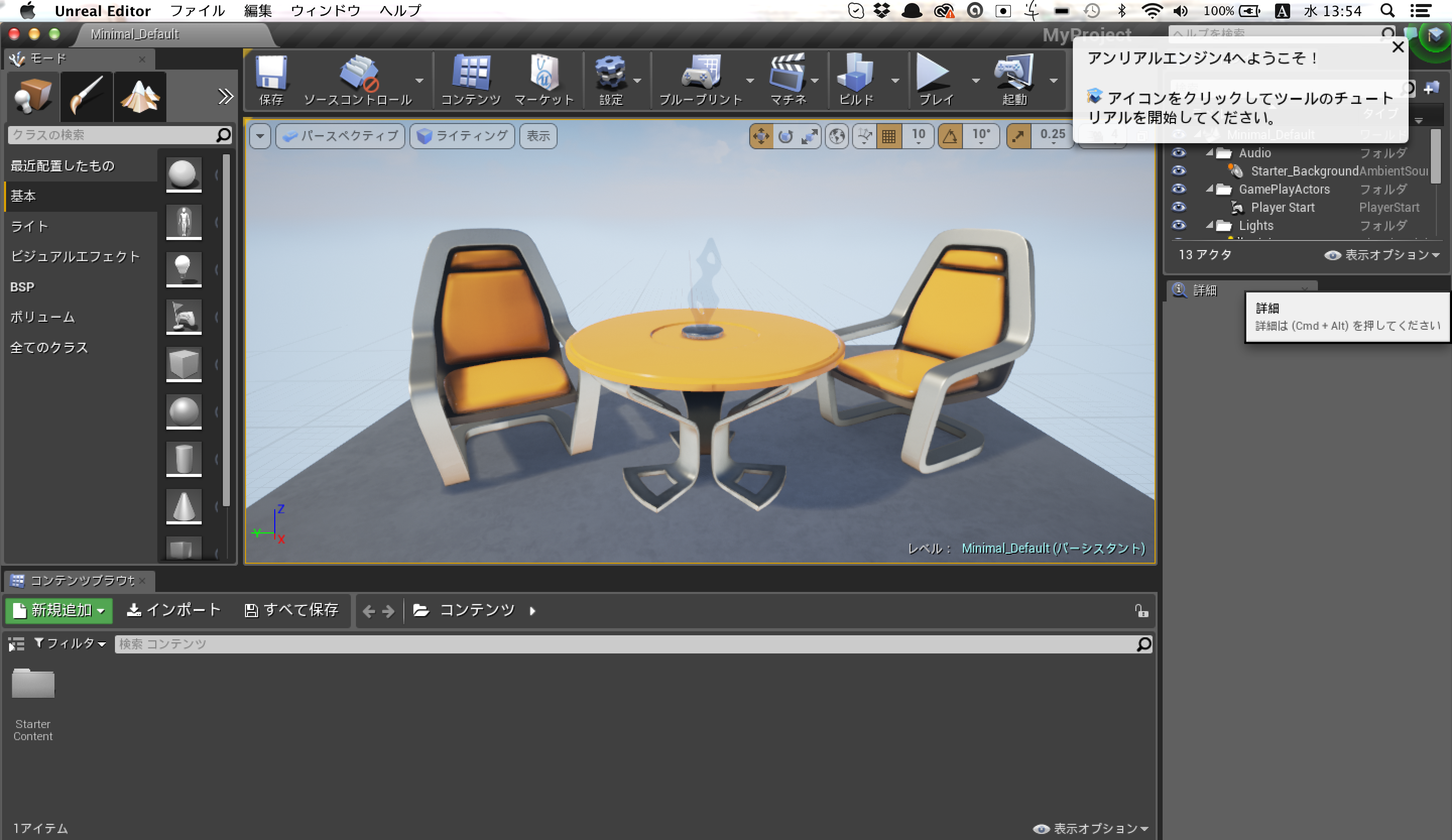Open the Content (コンテンツ) toolbar icon

(x=471, y=80)
